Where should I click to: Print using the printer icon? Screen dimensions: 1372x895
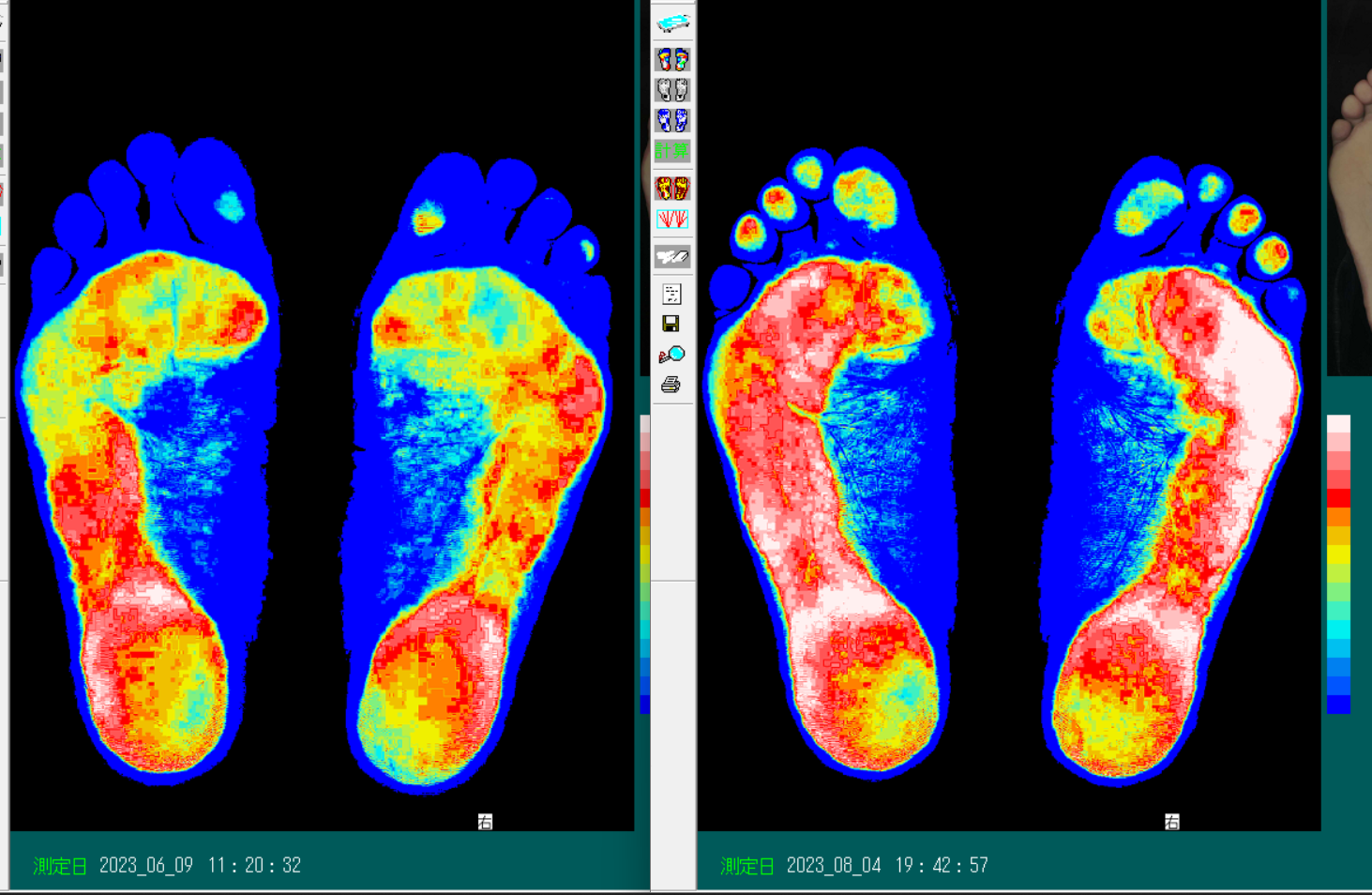coord(671,385)
